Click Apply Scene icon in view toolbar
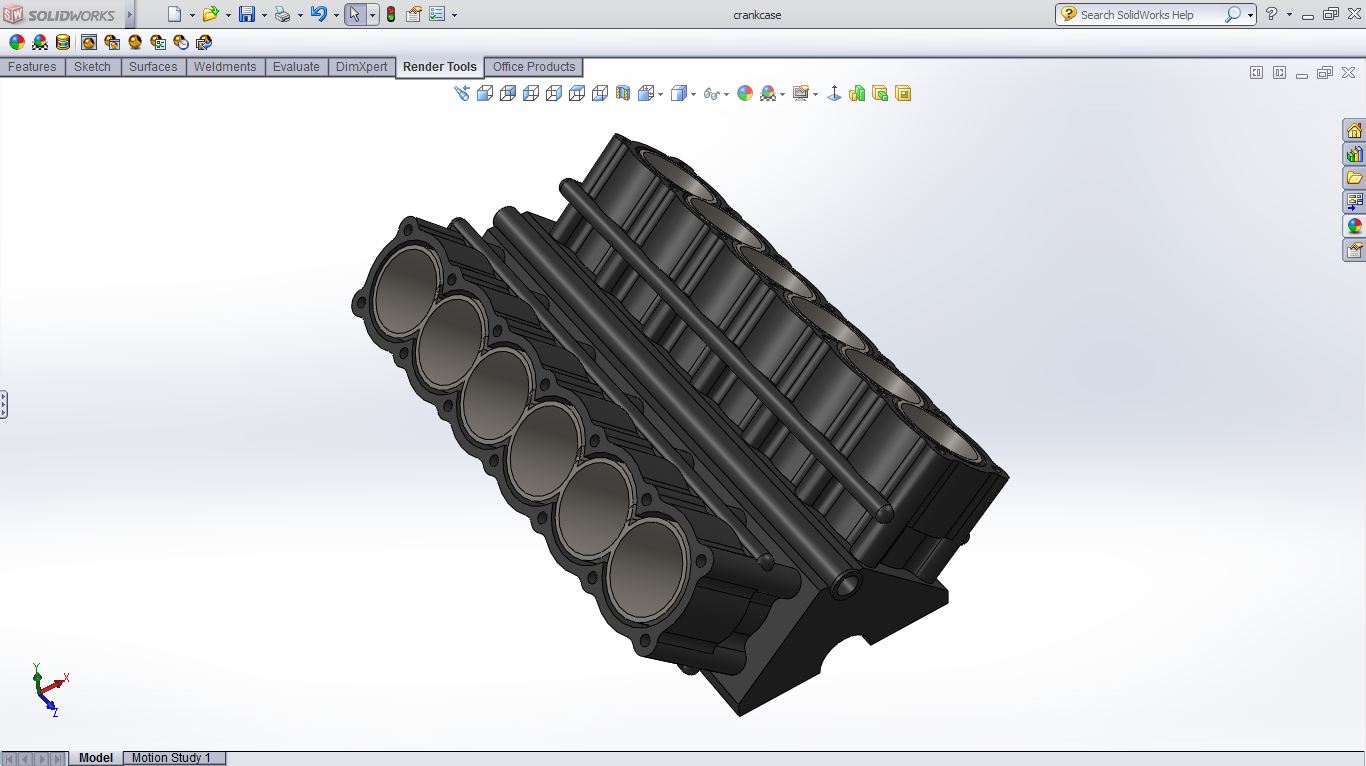Screen dimensions: 1366x766 pos(768,93)
